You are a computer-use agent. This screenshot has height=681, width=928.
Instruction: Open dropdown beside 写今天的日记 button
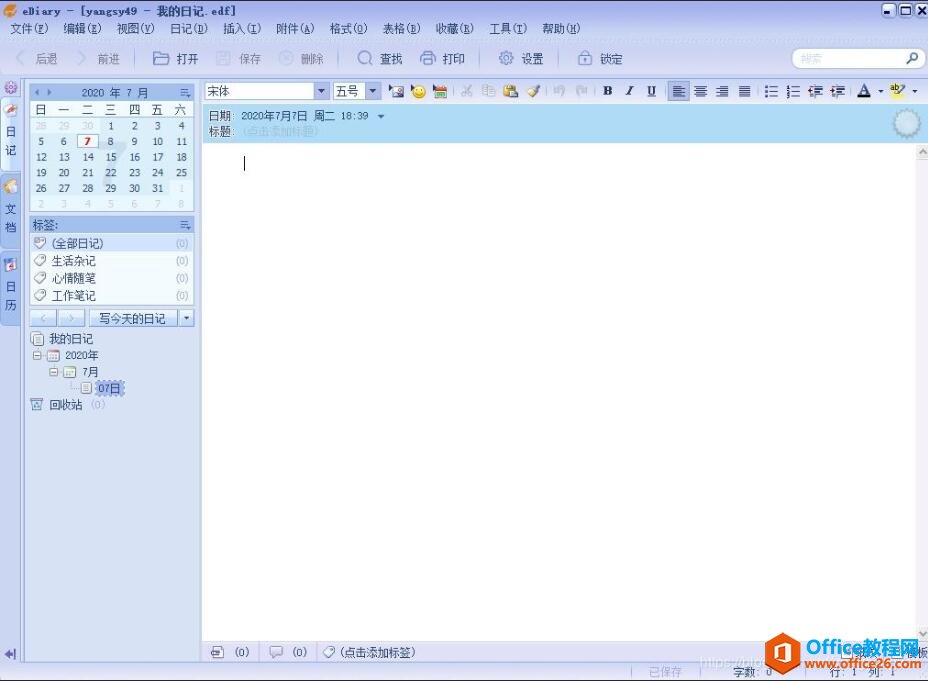click(186, 318)
